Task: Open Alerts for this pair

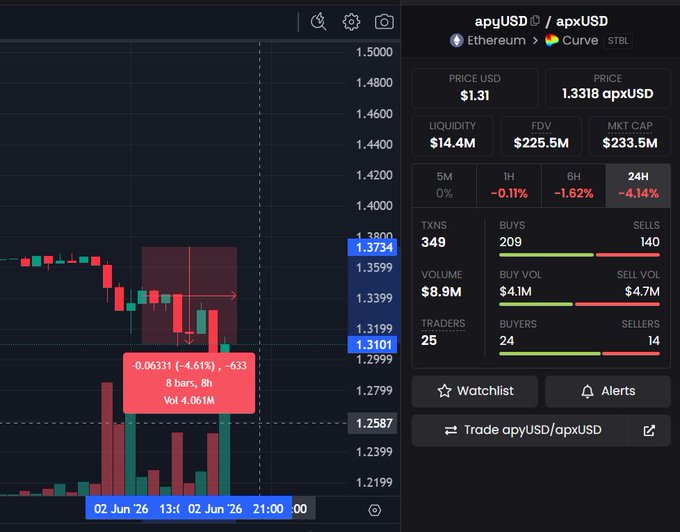Action: [x=608, y=391]
